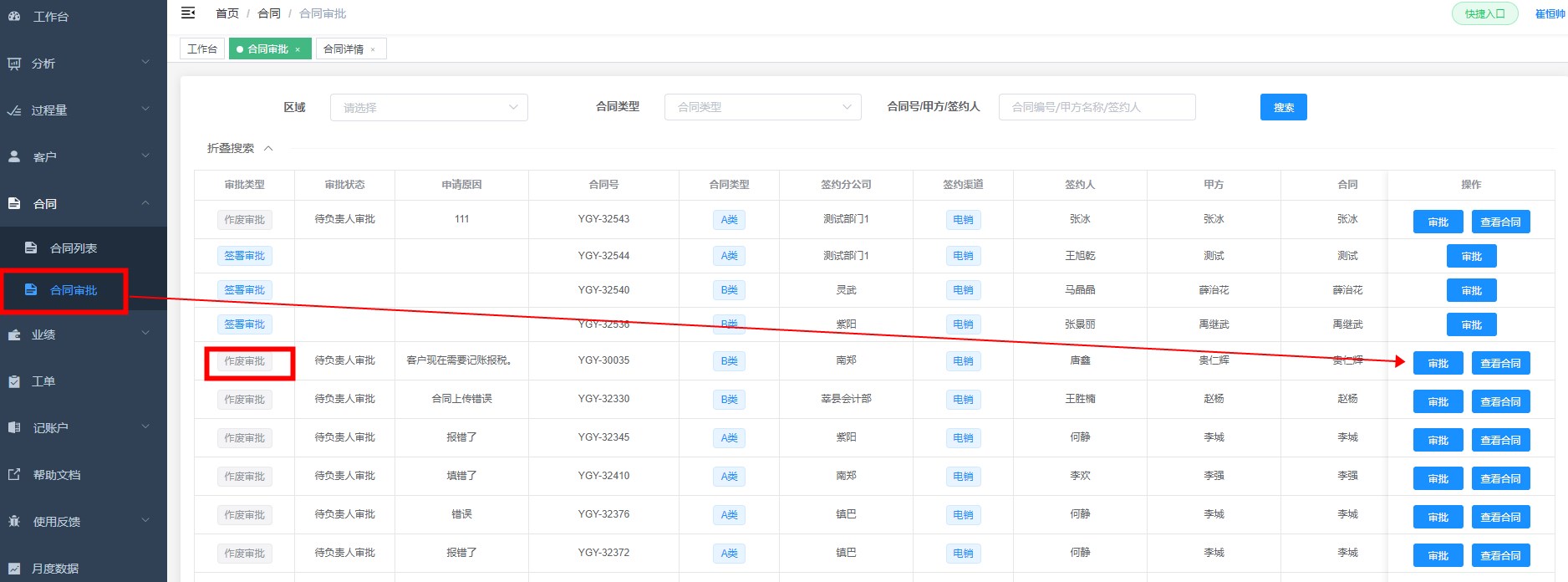Open 合同审批 in the sidebar
Viewport: 1568px width, 582px height.
click(84, 290)
